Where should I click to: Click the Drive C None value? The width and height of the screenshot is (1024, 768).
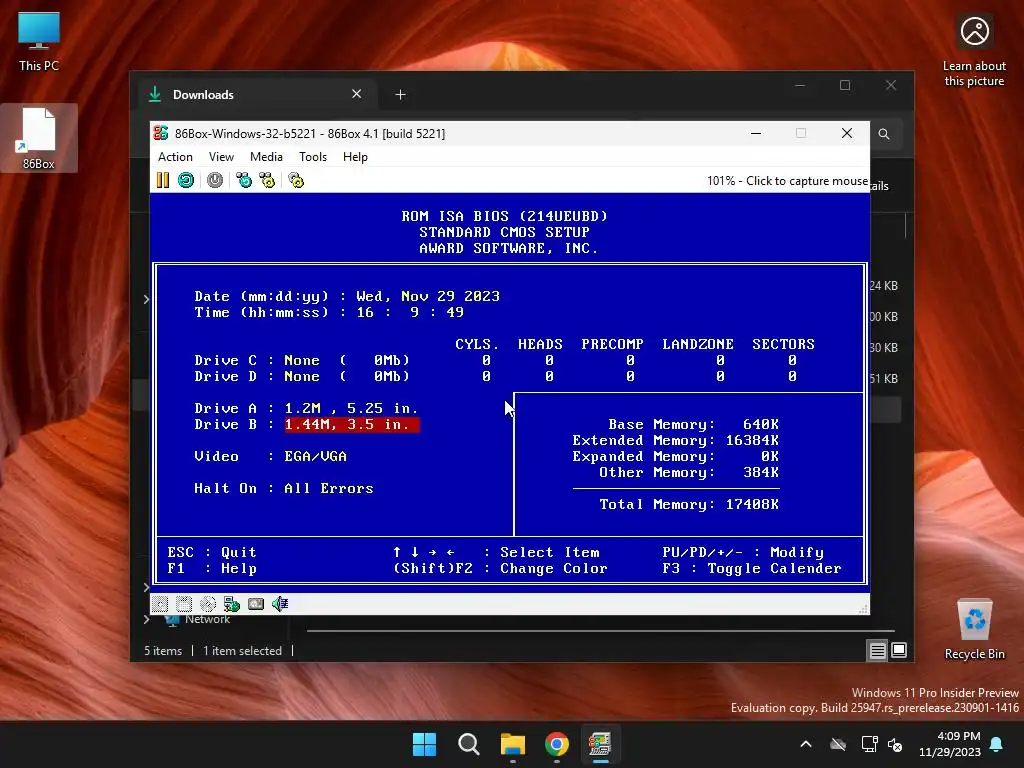(x=302, y=360)
